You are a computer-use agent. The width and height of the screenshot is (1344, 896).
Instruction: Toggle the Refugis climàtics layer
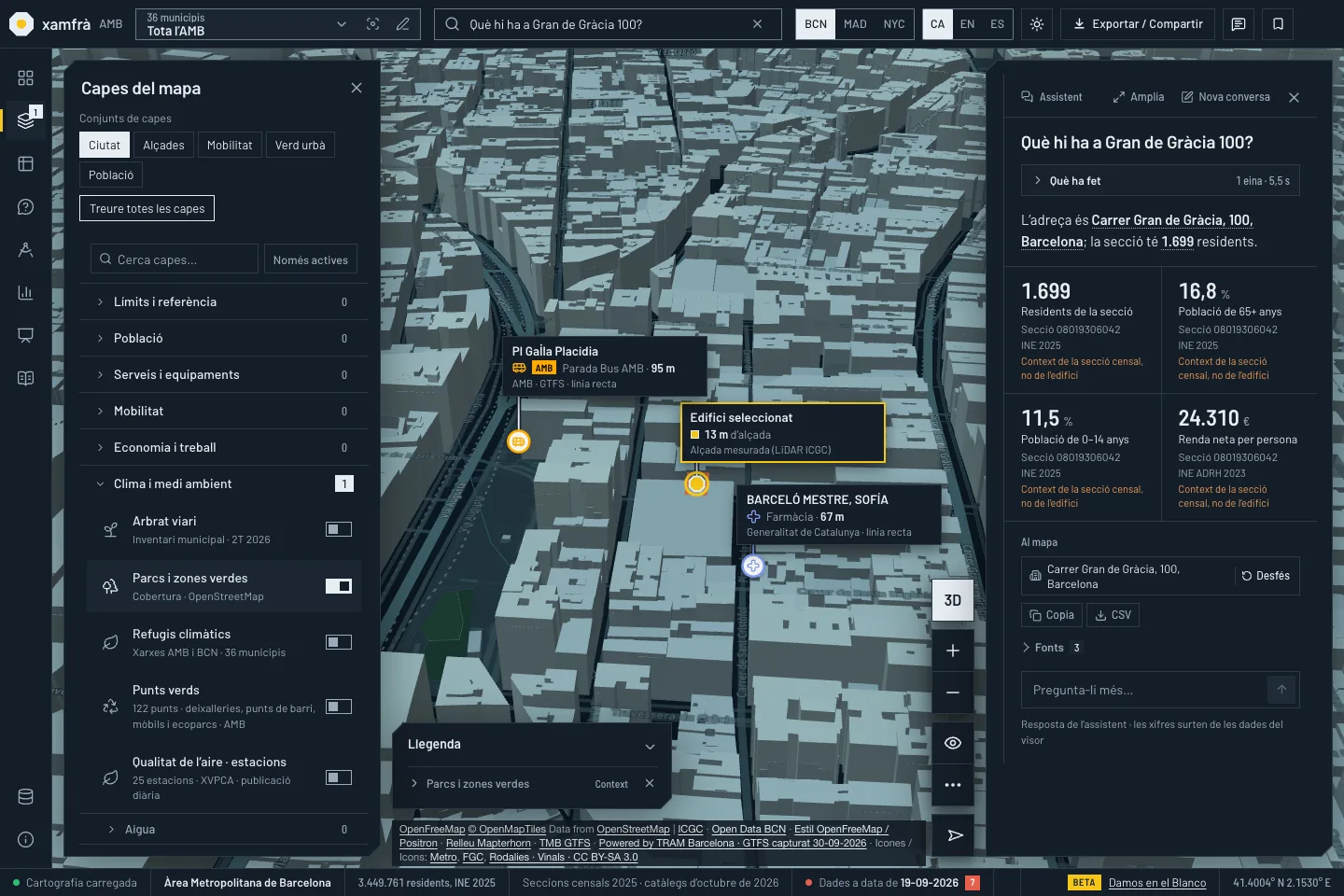[x=339, y=642]
